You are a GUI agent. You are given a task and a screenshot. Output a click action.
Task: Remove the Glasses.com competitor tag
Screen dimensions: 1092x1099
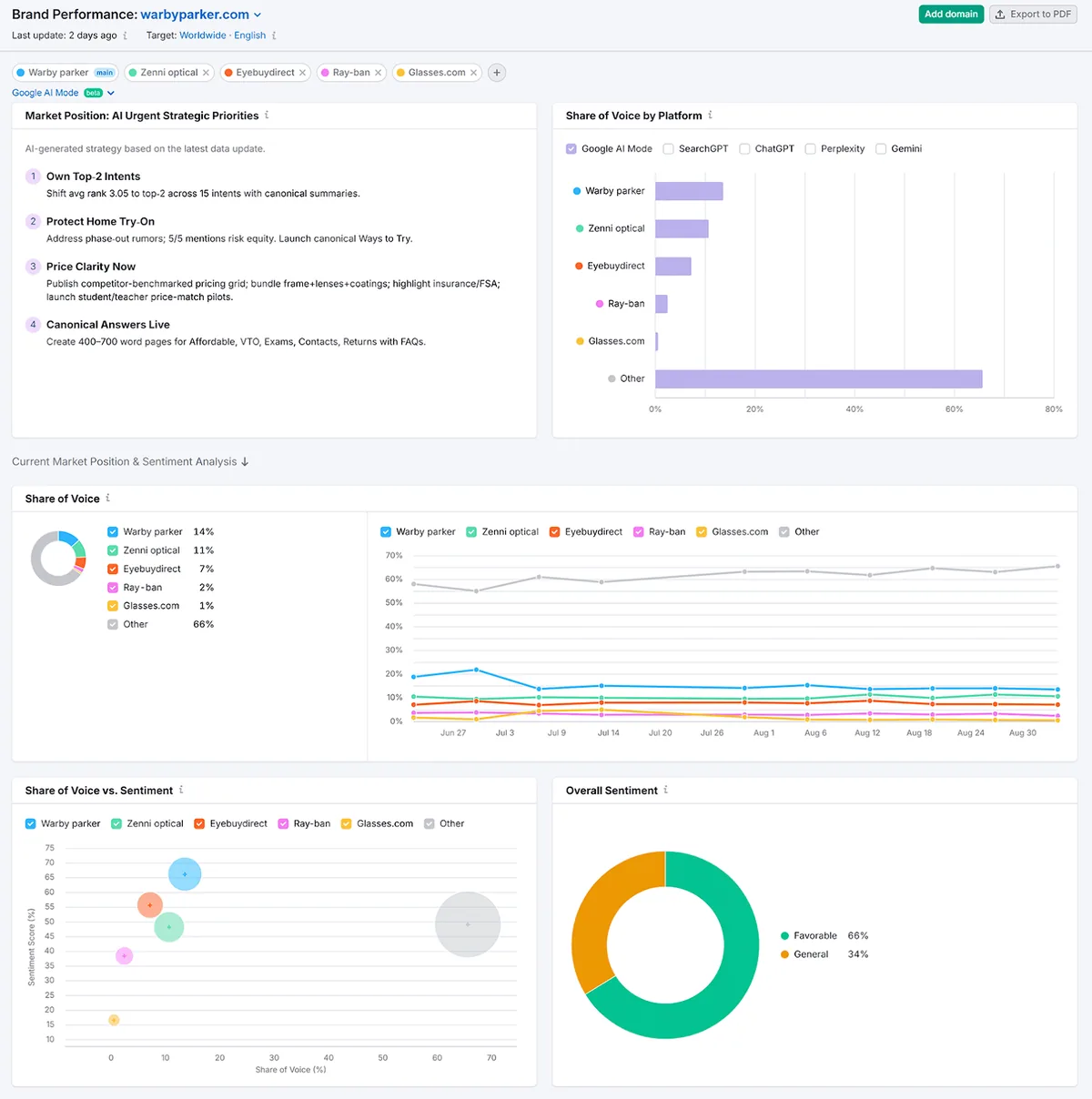tap(473, 73)
